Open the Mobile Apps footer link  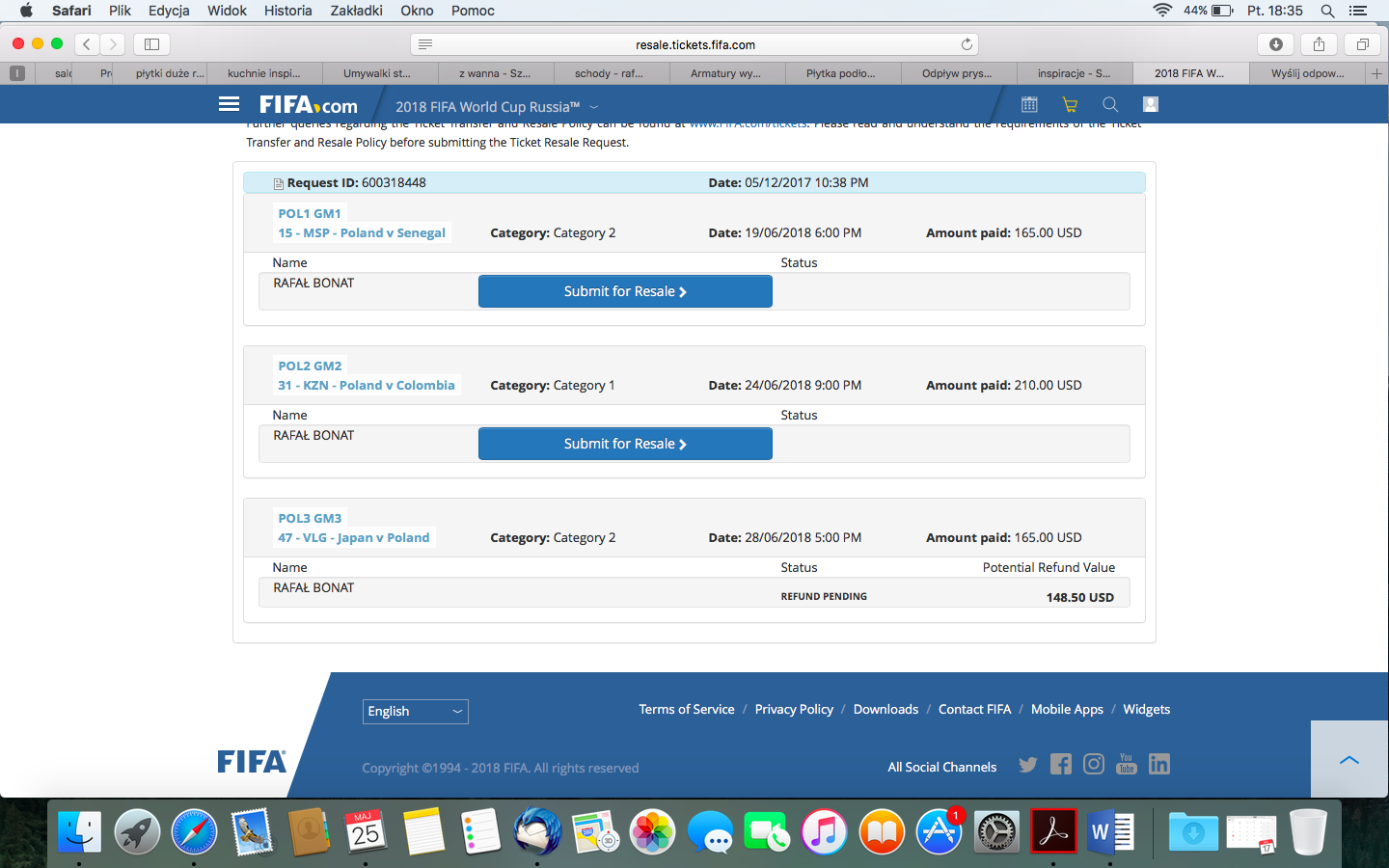pyautogui.click(x=1067, y=710)
